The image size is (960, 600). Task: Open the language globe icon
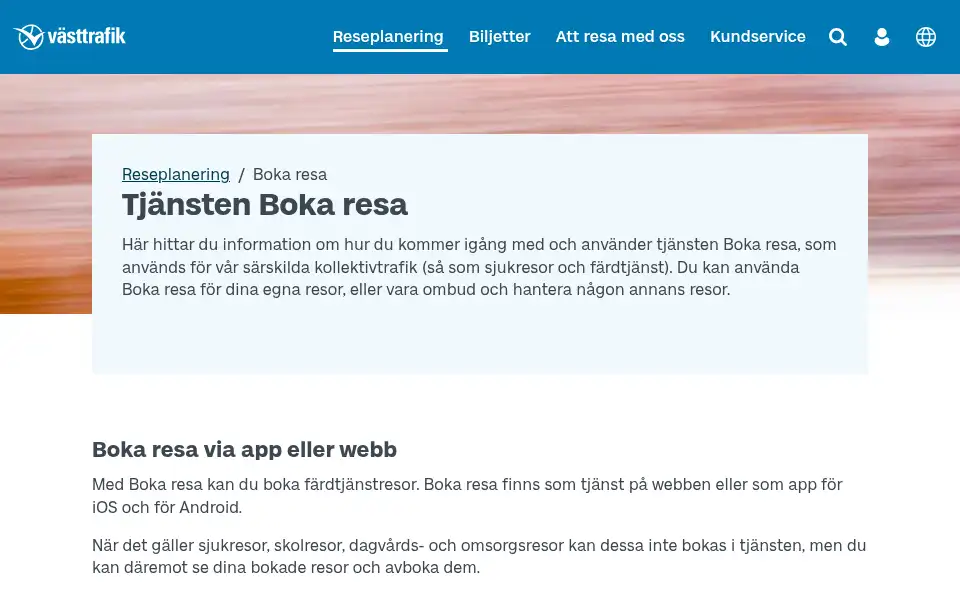pos(926,37)
